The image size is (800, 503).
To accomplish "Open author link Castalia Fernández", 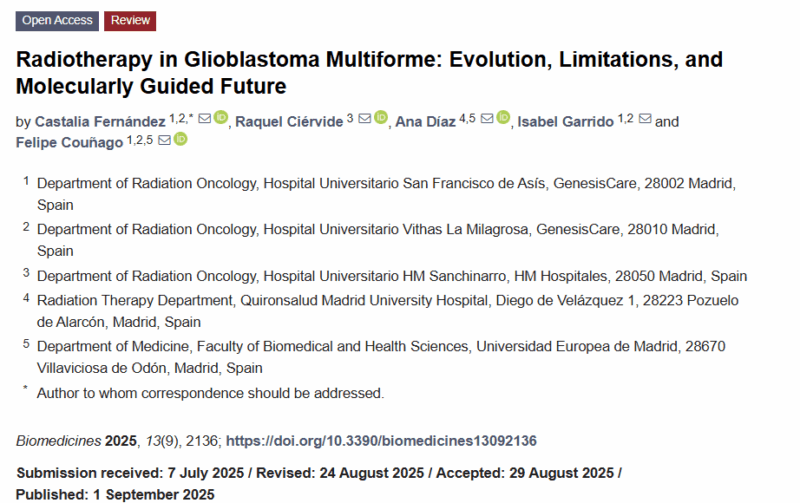I will click(x=100, y=121).
